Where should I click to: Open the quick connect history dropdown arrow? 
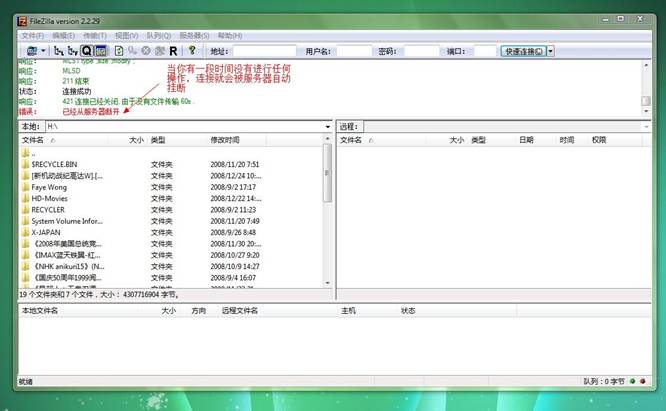(550, 51)
